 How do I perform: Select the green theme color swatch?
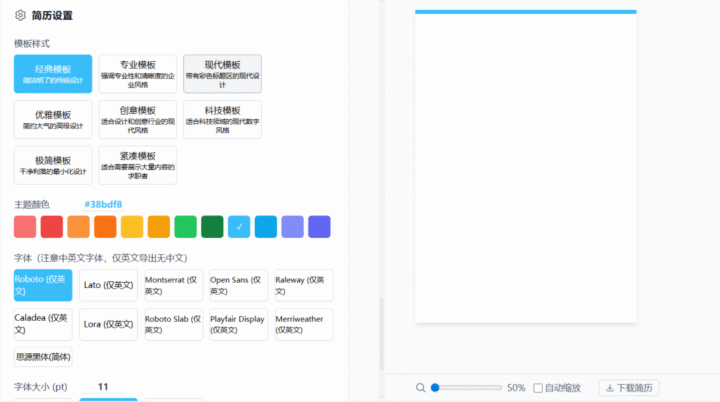click(x=185, y=227)
